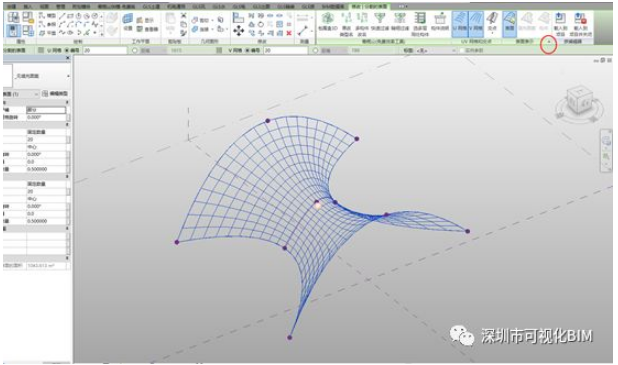Click the Show work plane button
Viewport: 618px width, 365px height.
(145, 20)
